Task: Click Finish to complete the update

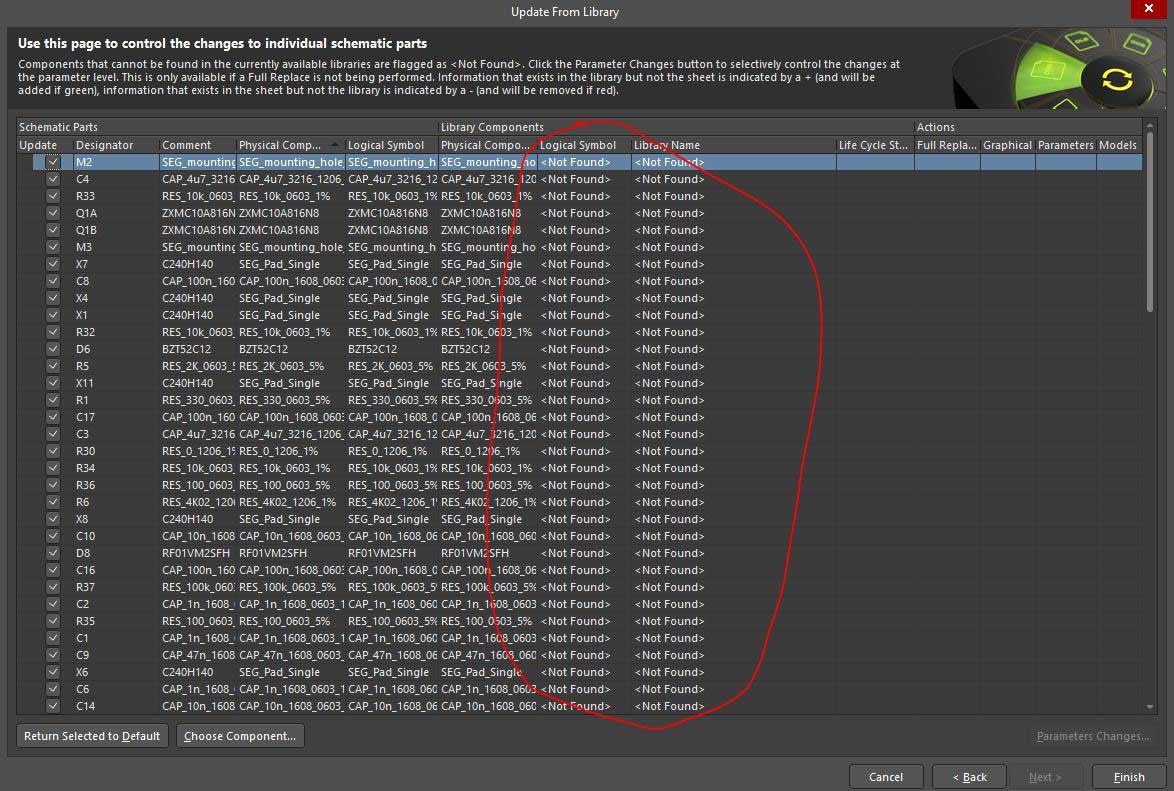Action: click(x=1128, y=777)
